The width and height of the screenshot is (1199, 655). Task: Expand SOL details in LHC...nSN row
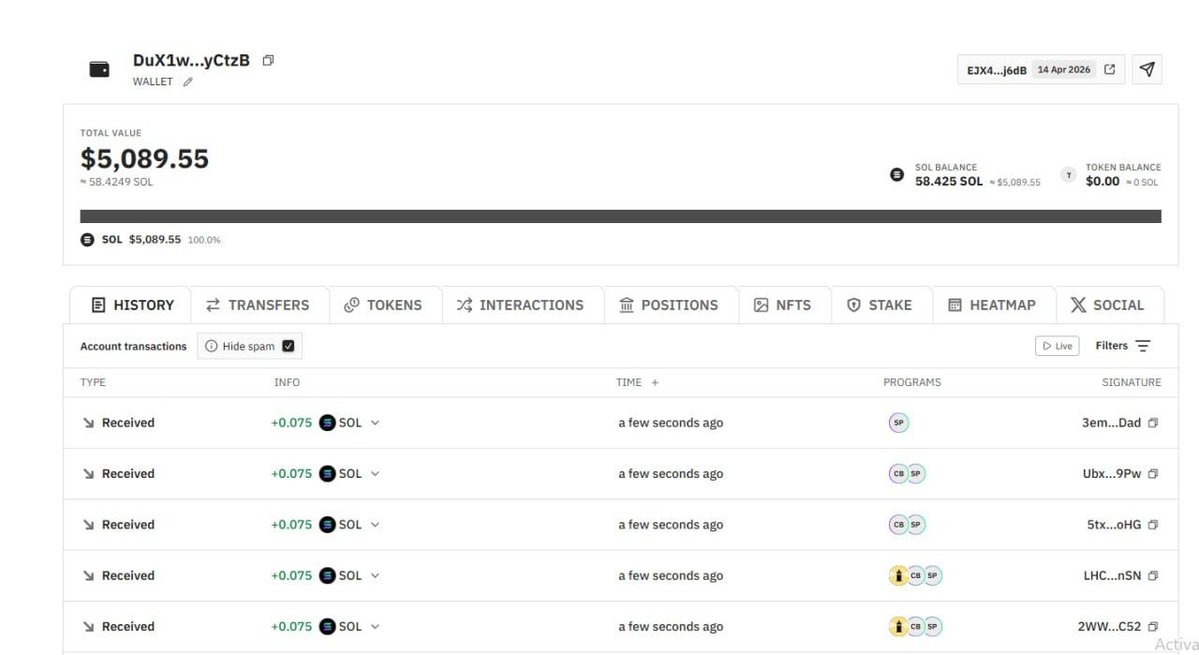[375, 576]
